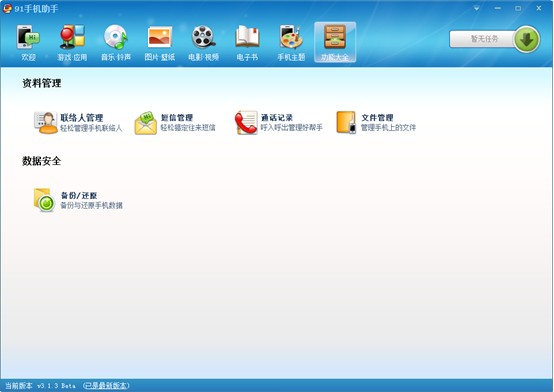
Task: Select the 电影·视频 film reel icon
Action: (204, 36)
